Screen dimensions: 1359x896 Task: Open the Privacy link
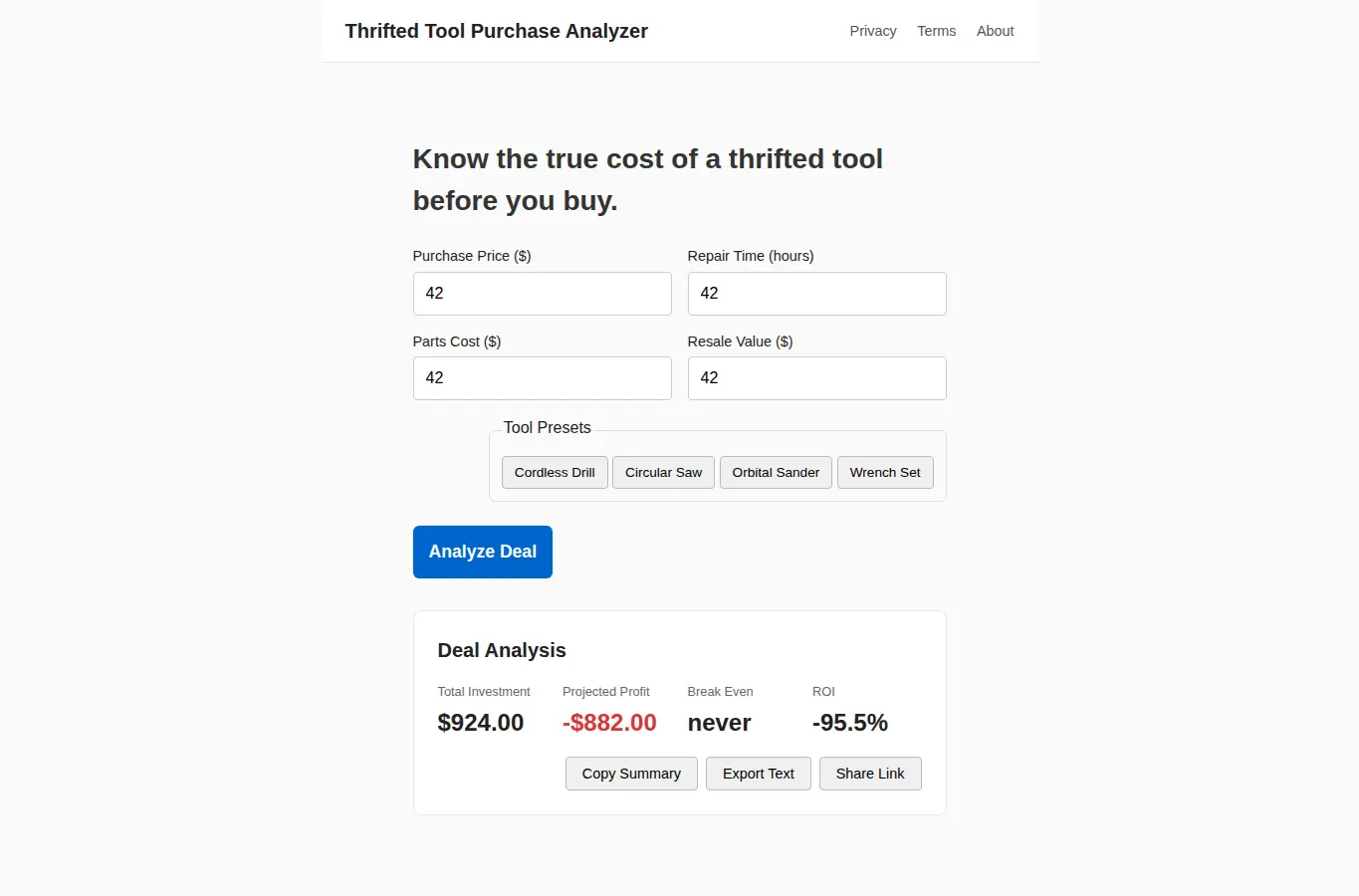pyautogui.click(x=873, y=31)
